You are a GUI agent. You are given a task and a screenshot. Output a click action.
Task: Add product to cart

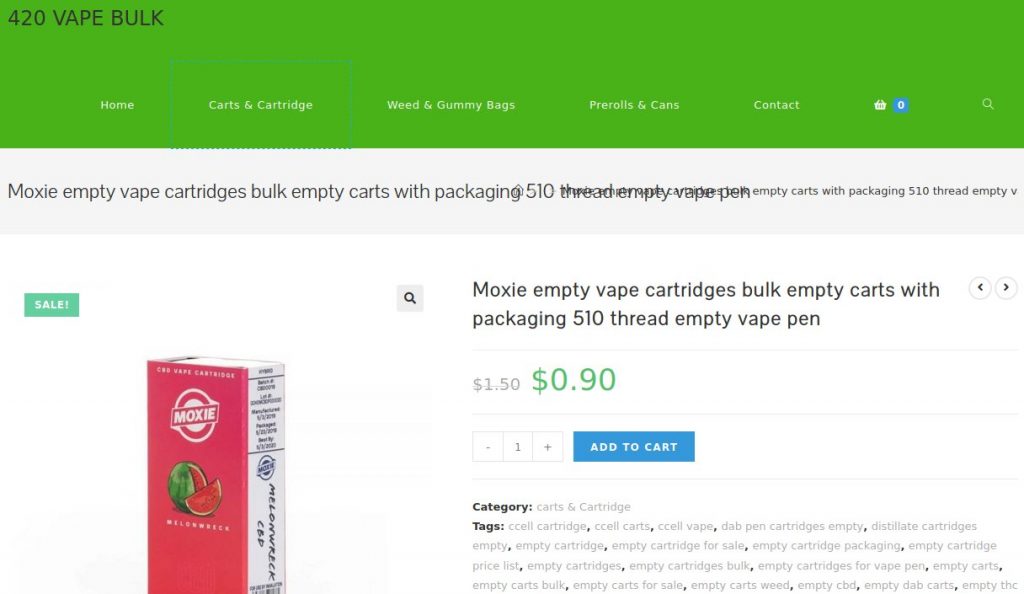click(633, 446)
